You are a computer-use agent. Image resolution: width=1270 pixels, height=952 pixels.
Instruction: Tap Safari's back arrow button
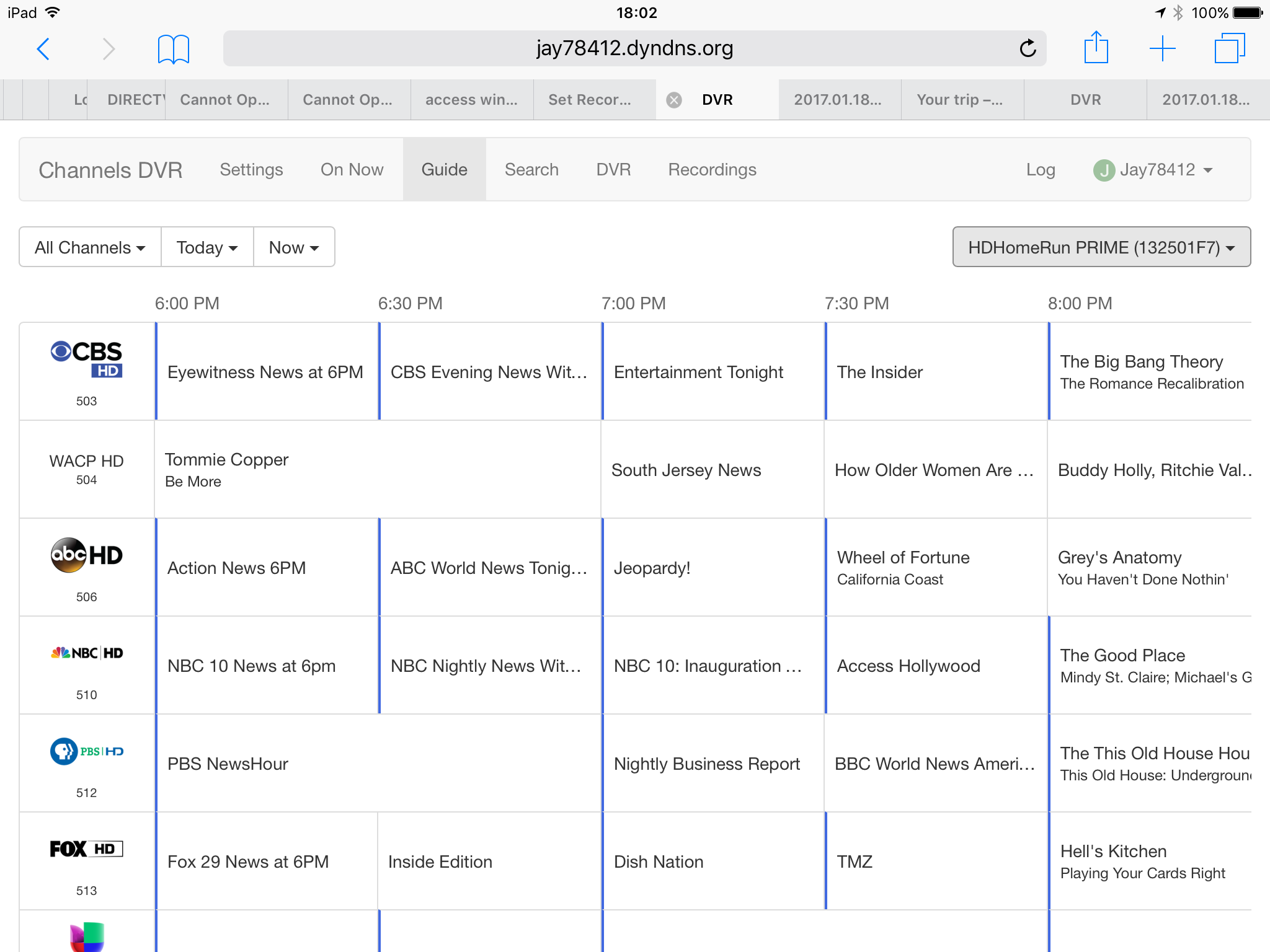(43, 49)
